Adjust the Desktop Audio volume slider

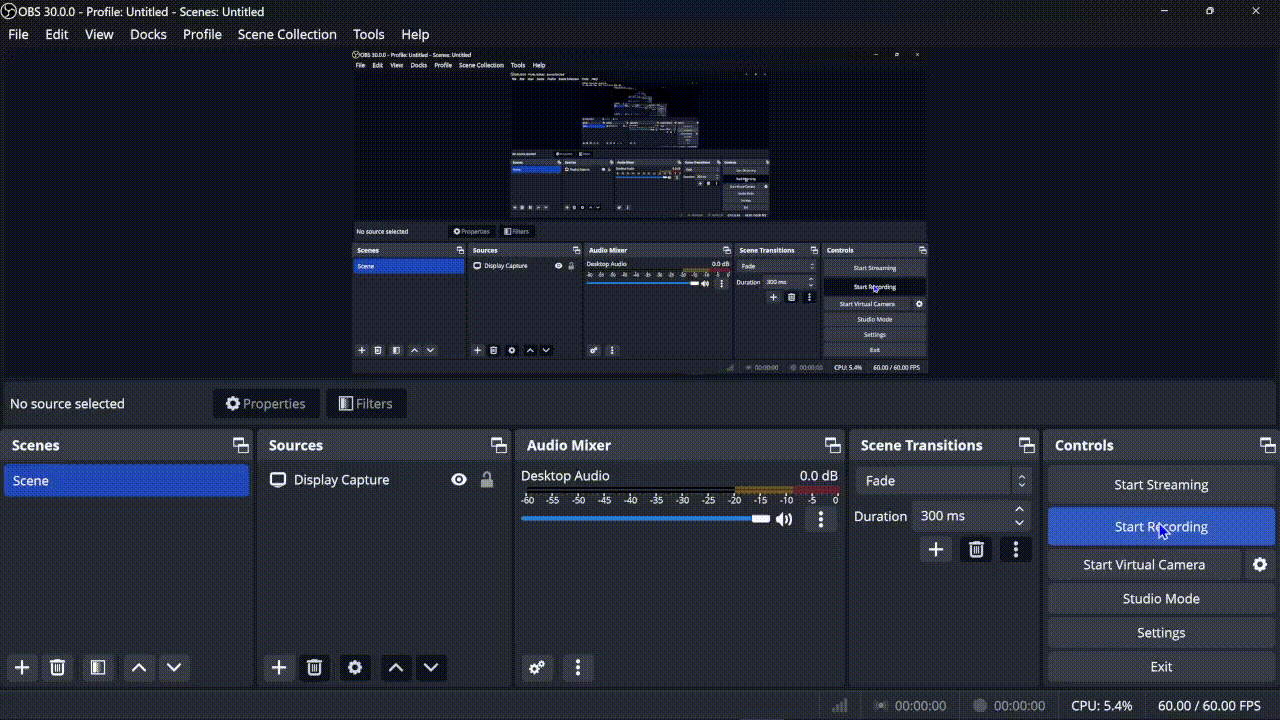(x=645, y=519)
